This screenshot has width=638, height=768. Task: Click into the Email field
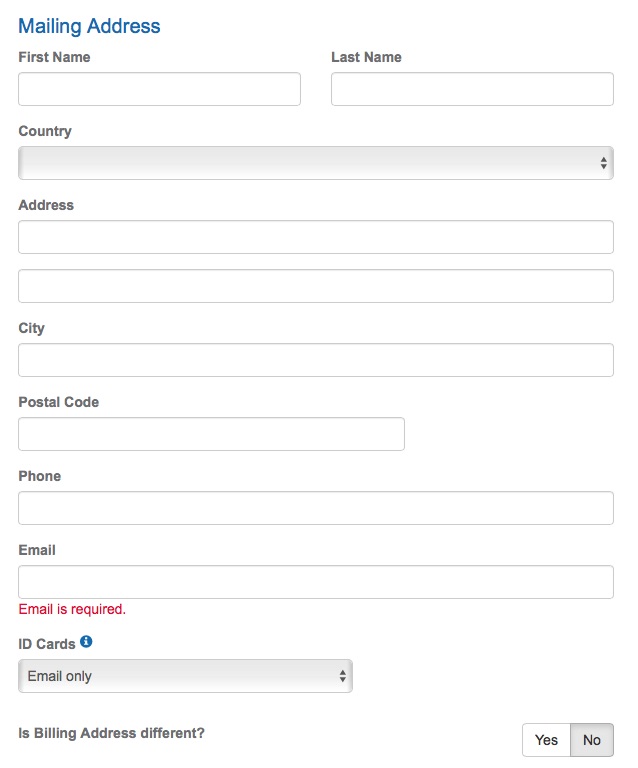pyautogui.click(x=316, y=582)
